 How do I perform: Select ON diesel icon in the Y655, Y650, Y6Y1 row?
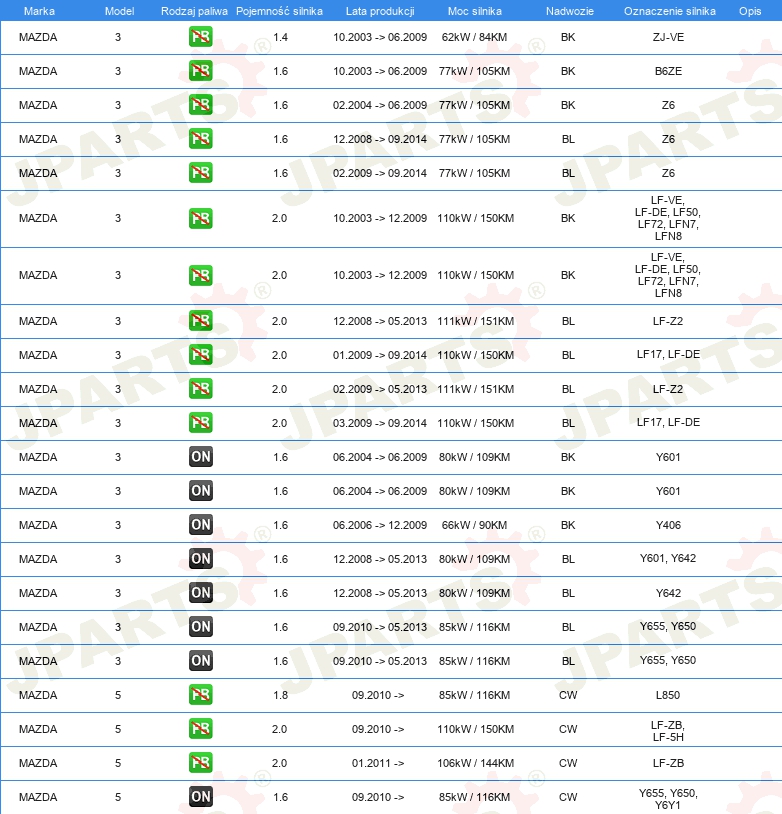pos(200,797)
